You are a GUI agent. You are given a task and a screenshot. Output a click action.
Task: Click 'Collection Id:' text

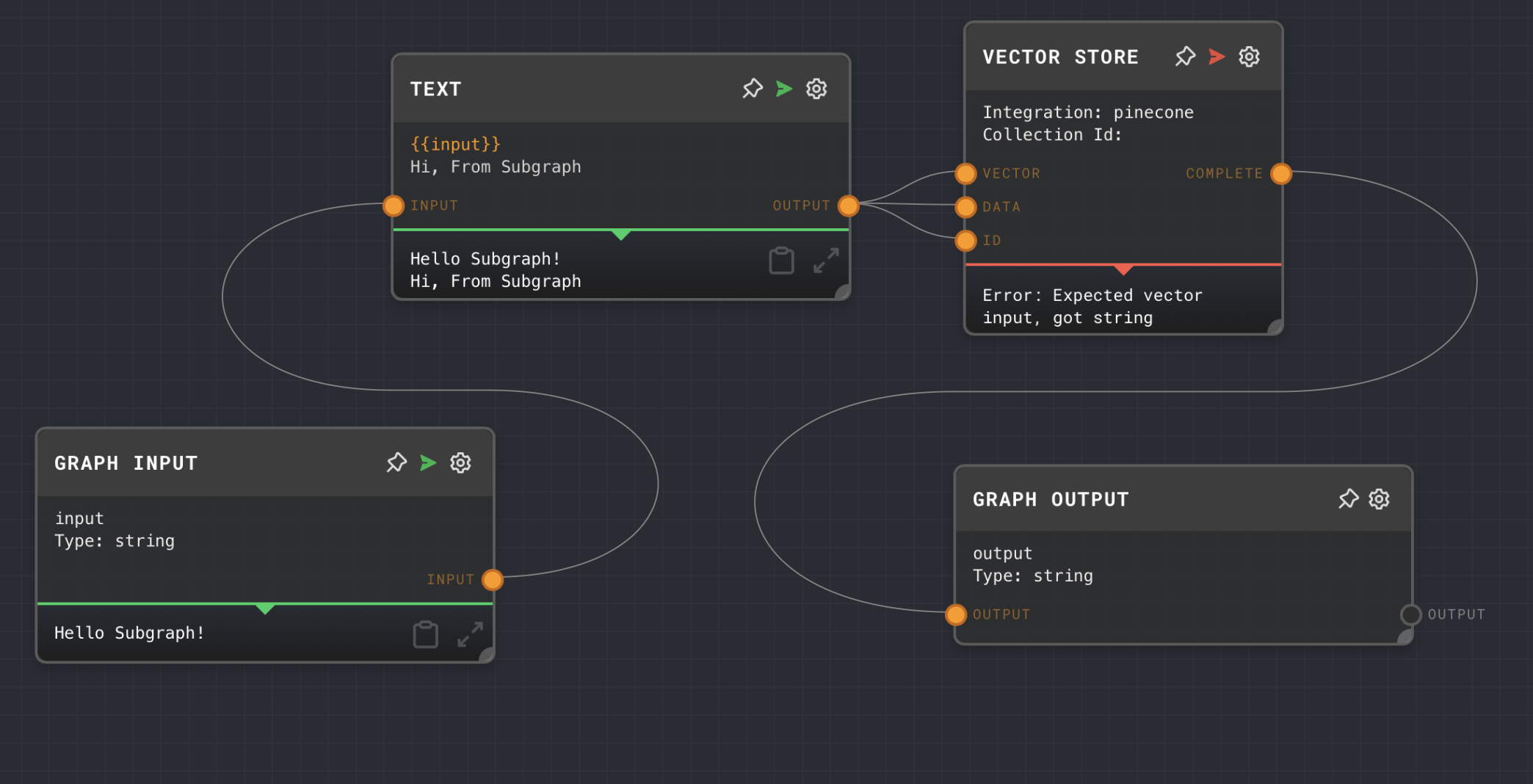(1052, 134)
